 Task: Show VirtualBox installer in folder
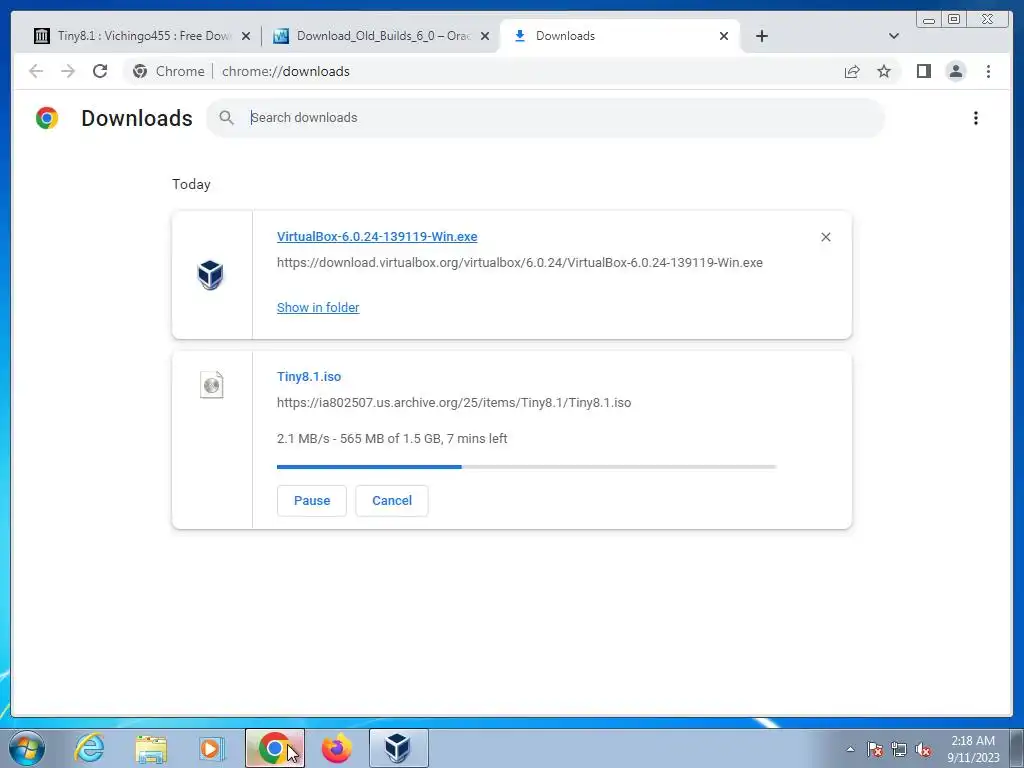(318, 308)
